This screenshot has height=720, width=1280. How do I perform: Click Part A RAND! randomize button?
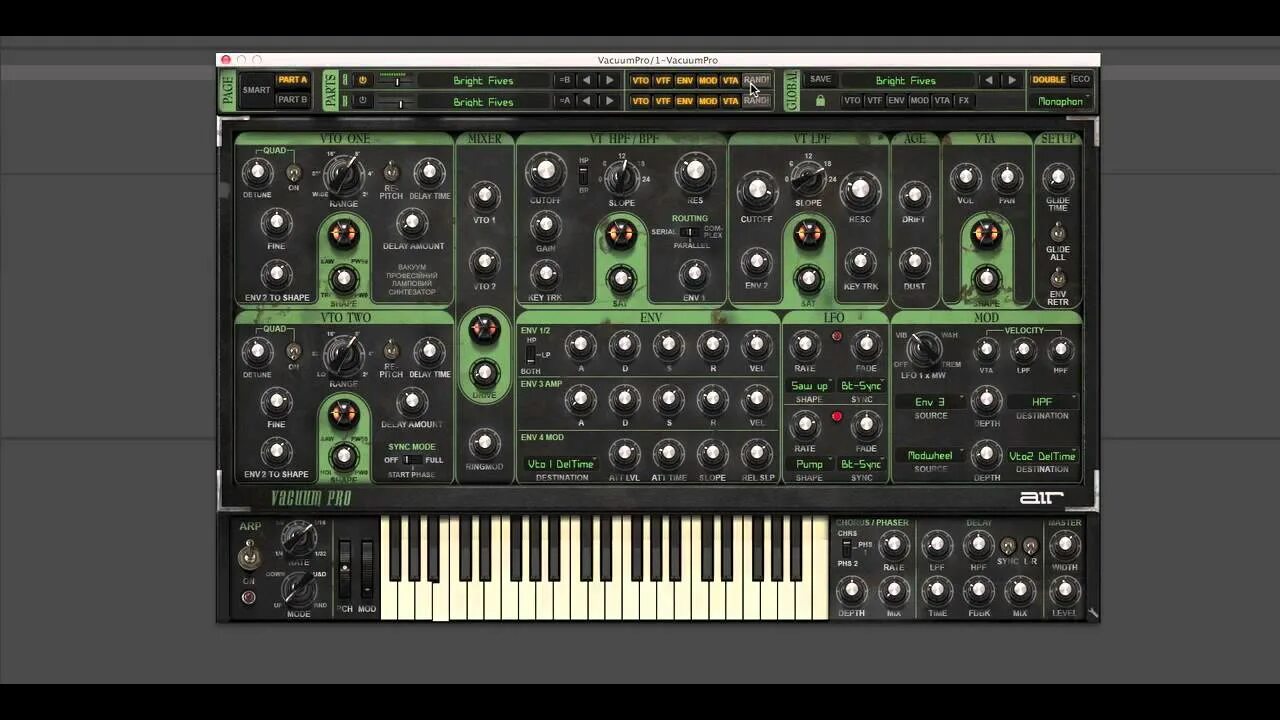(757, 80)
